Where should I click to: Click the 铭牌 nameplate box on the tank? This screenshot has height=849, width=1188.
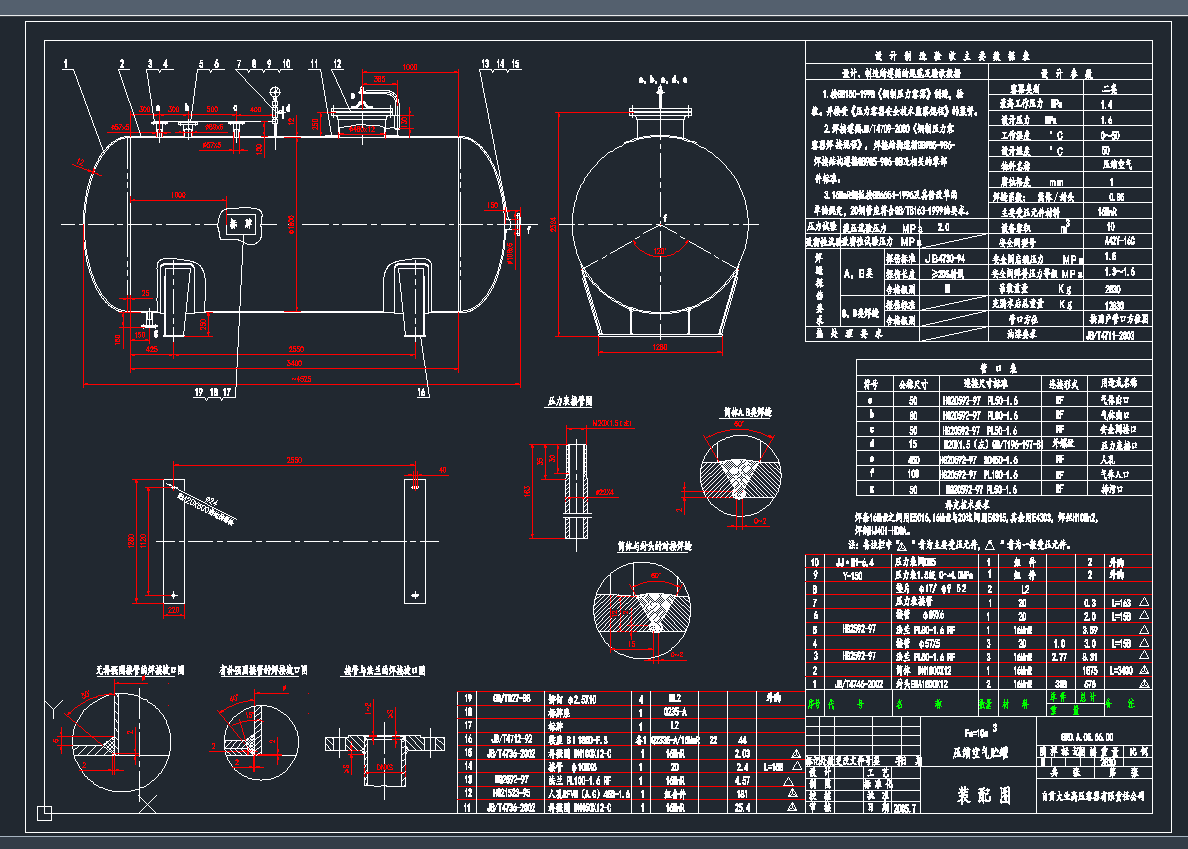click(x=239, y=224)
